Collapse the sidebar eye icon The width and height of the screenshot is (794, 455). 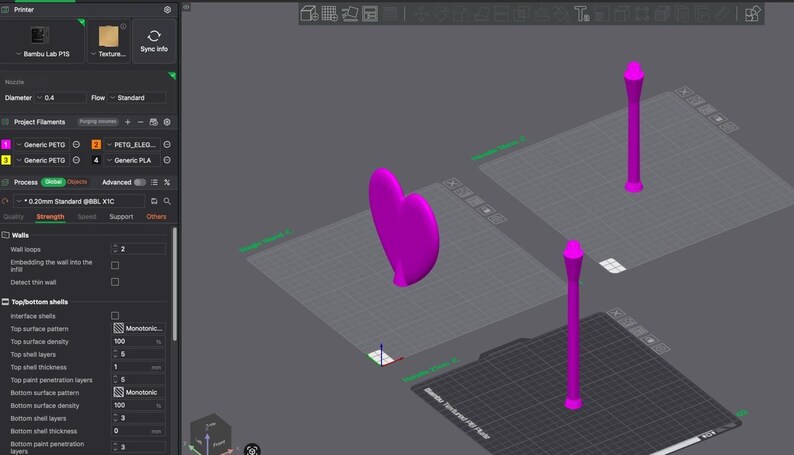pos(186,7)
